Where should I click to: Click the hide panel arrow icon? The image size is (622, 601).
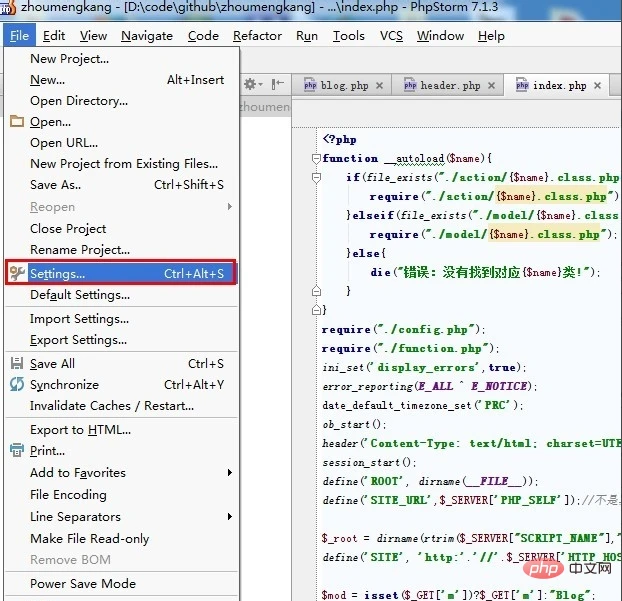277,84
